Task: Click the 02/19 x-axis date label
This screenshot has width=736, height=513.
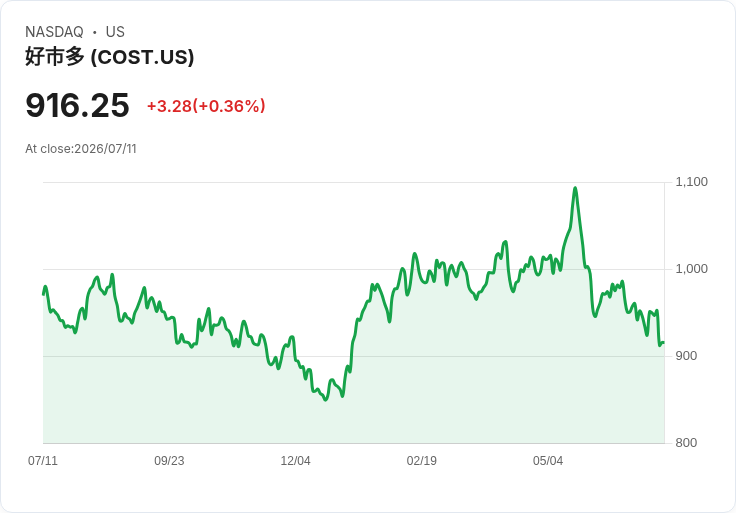Action: tap(422, 460)
